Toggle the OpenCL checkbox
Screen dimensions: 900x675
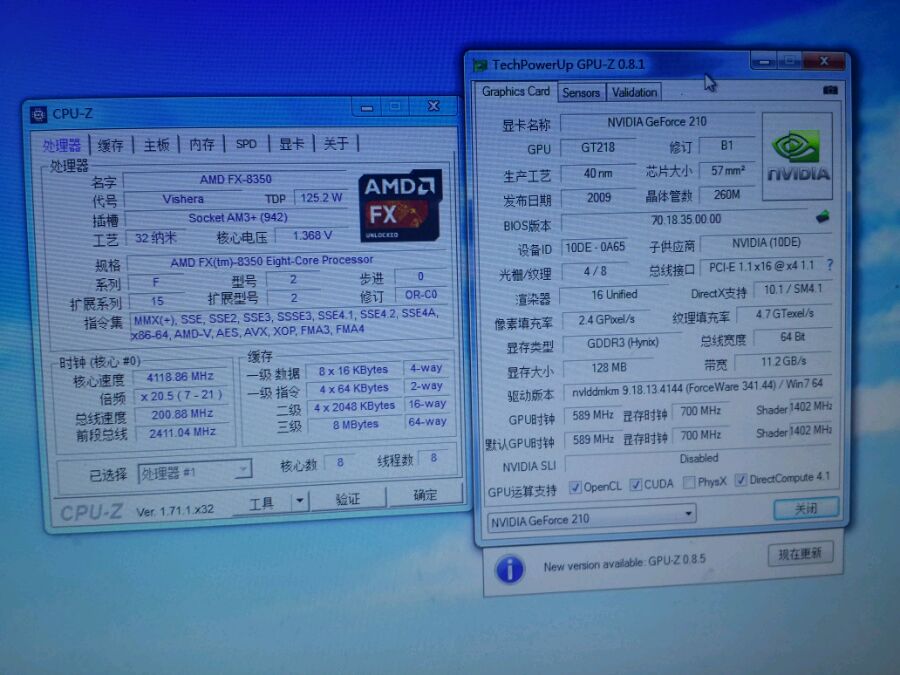pyautogui.click(x=575, y=487)
